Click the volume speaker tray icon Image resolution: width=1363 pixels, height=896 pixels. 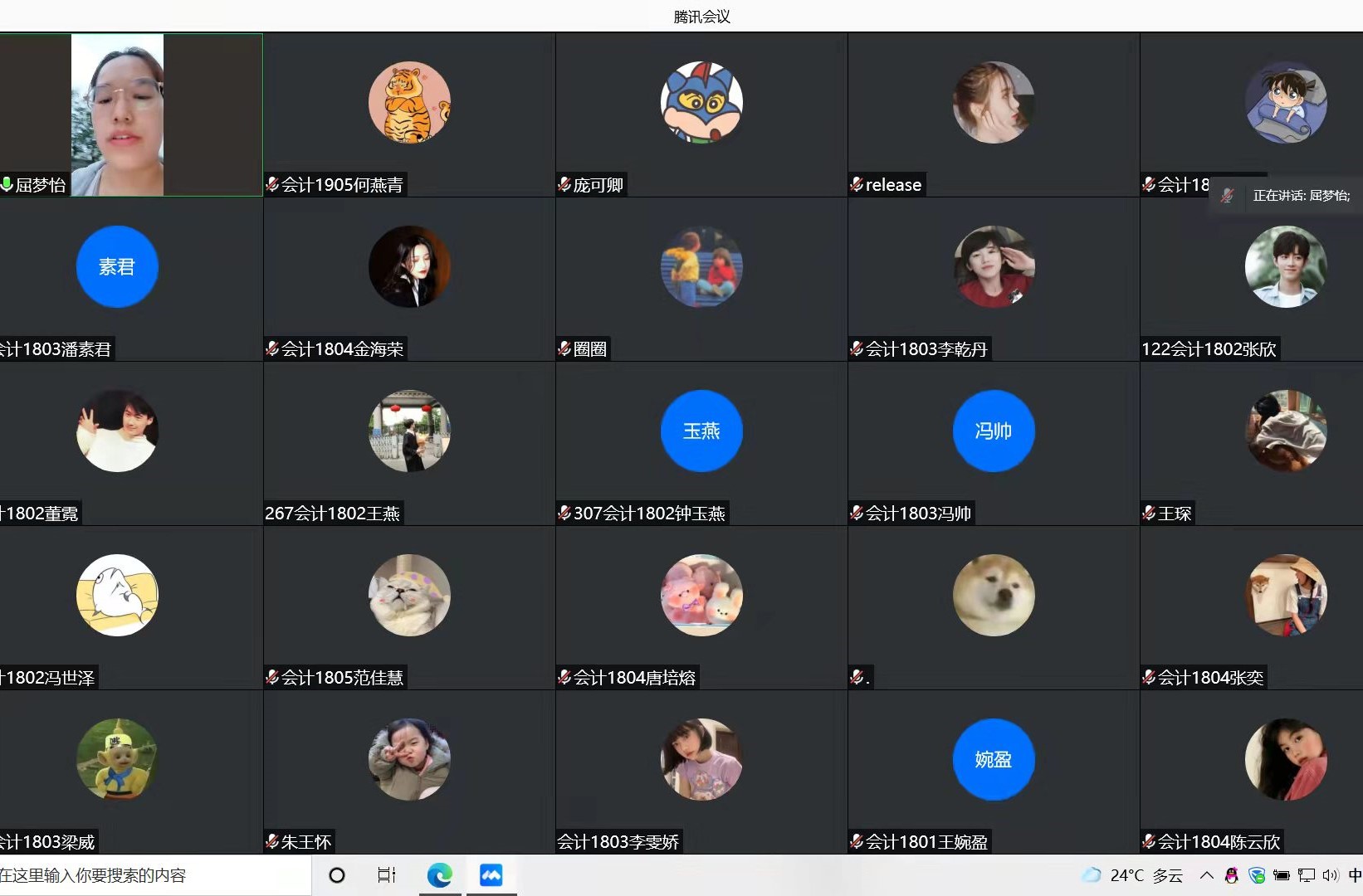click(1330, 875)
